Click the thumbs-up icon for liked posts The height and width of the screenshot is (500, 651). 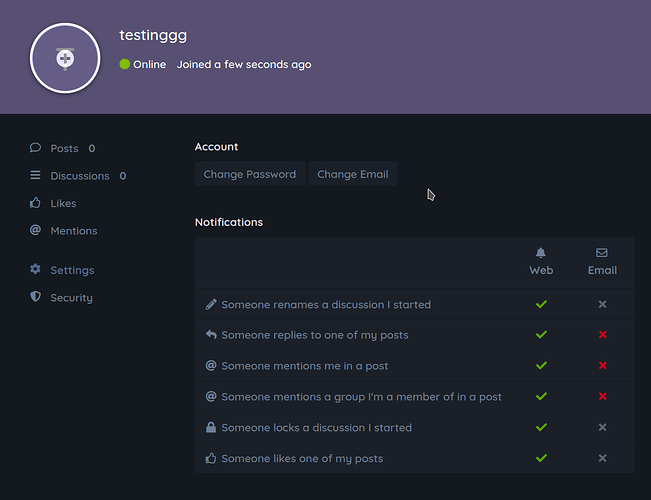[x=211, y=458]
